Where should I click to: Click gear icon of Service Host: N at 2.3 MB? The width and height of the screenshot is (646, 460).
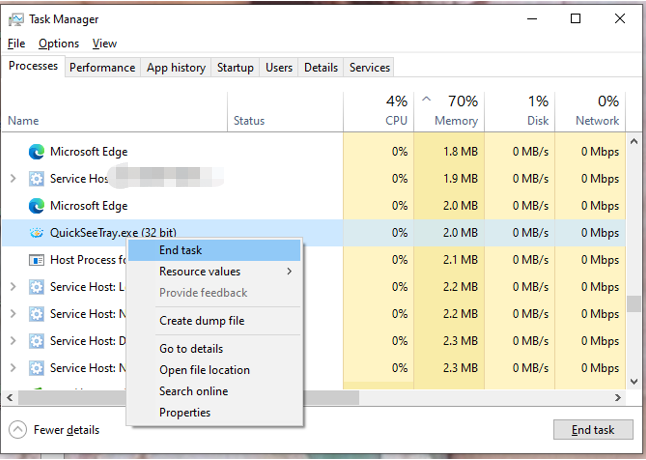coord(36,368)
